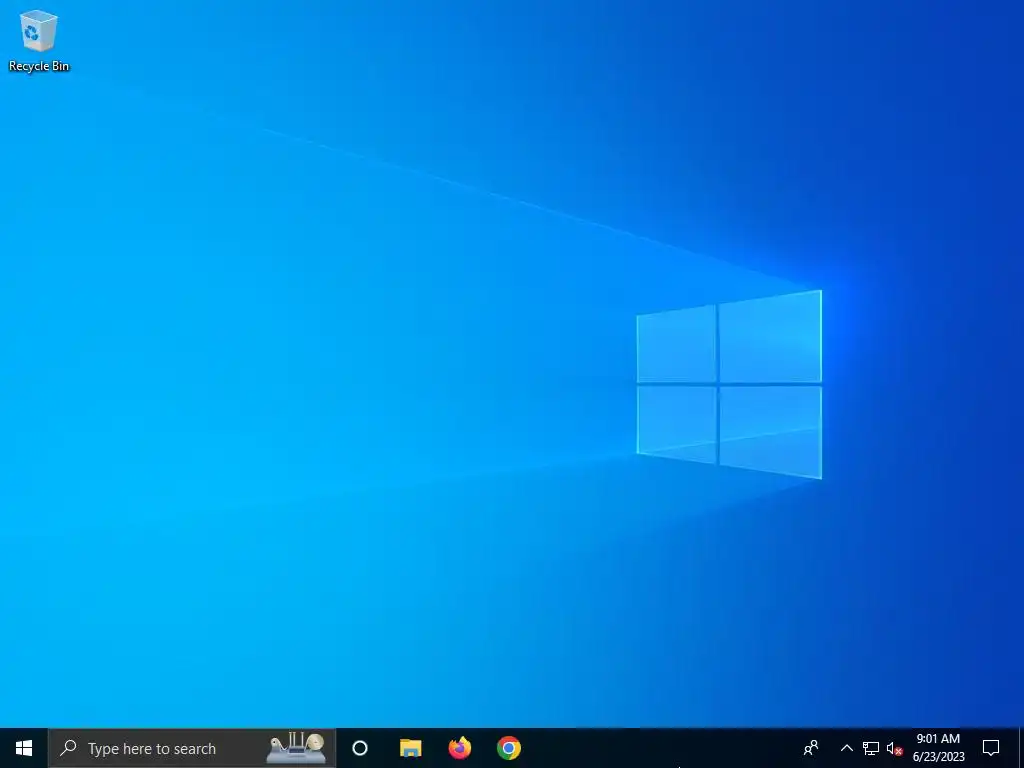Open the muted volume tray icon
This screenshot has height=768, width=1024.
click(894, 748)
